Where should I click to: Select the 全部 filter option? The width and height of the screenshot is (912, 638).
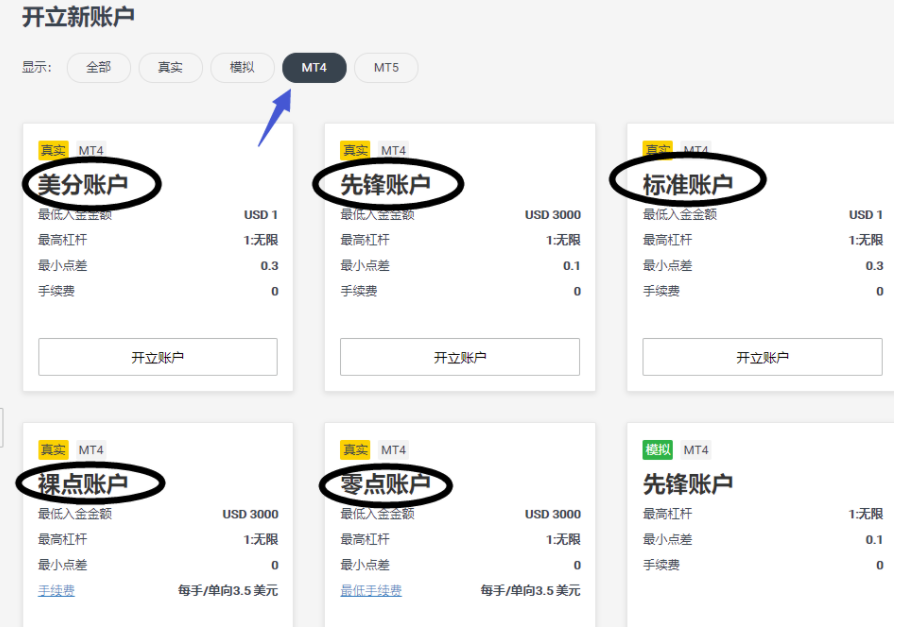(x=98, y=68)
